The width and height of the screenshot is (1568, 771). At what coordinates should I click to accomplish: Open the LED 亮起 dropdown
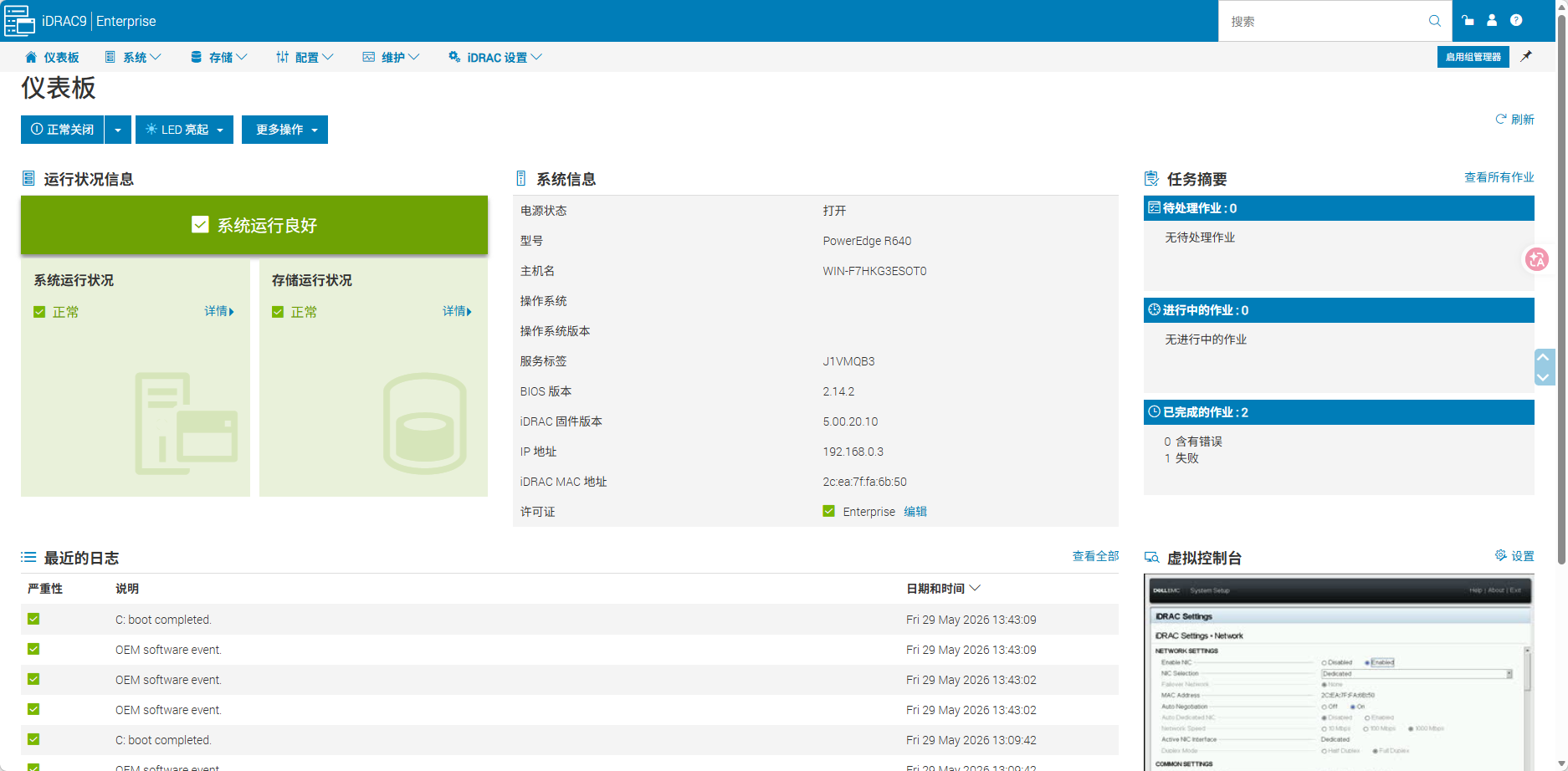pos(184,130)
